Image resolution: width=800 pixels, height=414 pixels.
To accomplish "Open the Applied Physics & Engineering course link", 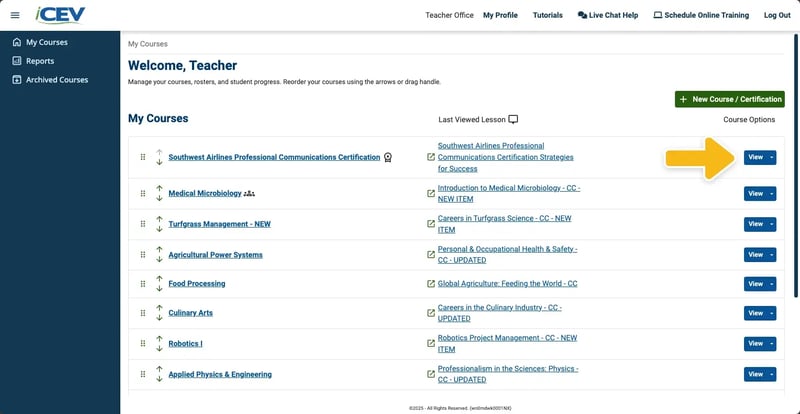I will pyautogui.click(x=220, y=374).
